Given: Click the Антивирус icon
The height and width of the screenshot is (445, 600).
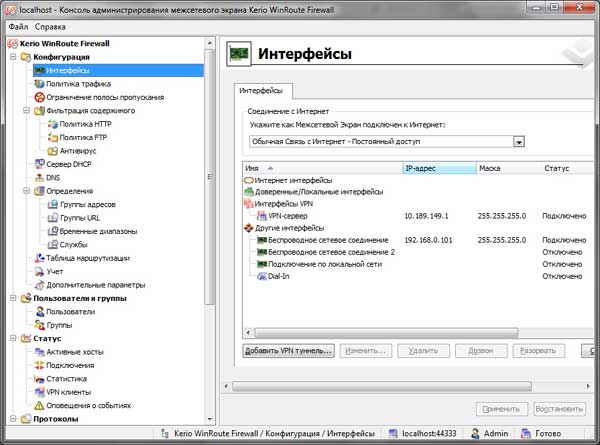Looking at the screenshot, I should point(53,151).
